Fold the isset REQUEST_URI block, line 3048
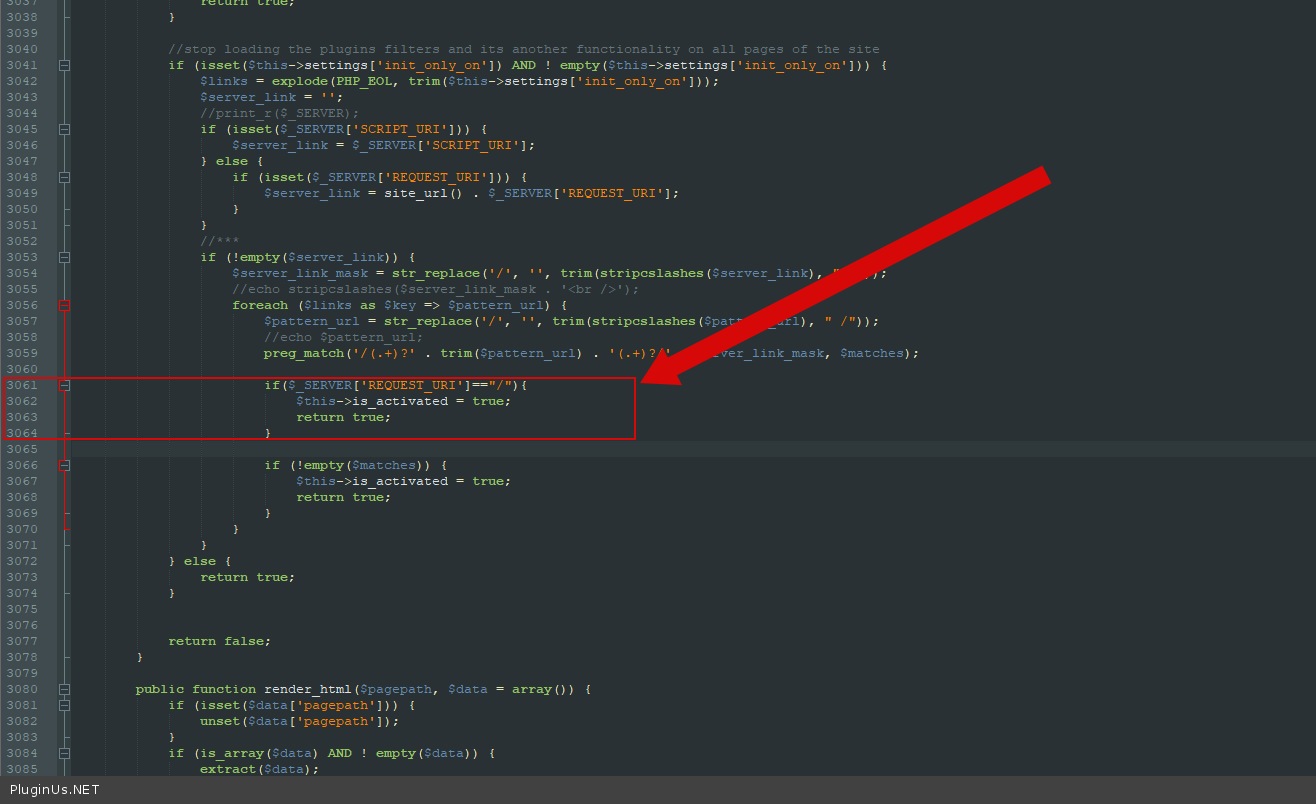This screenshot has width=1316, height=804. pos(65,177)
